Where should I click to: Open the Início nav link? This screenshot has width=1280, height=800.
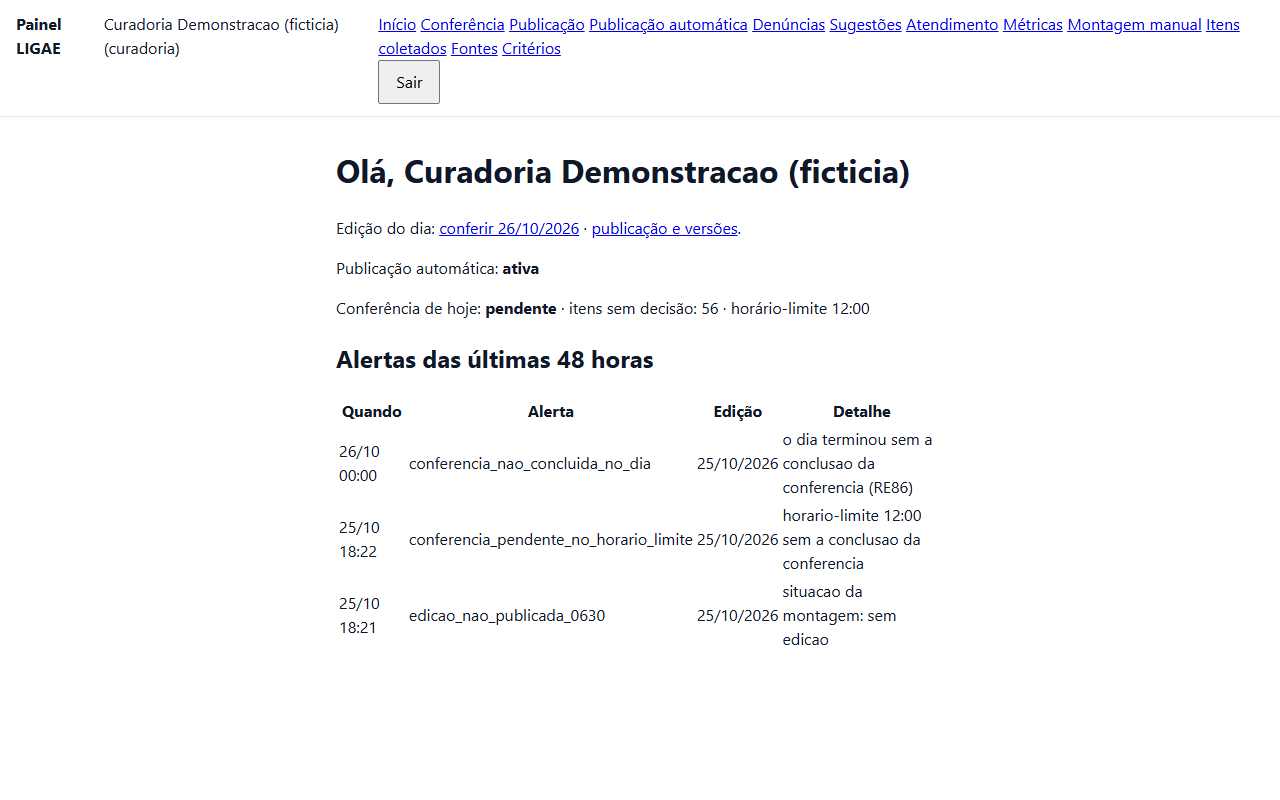coord(397,24)
